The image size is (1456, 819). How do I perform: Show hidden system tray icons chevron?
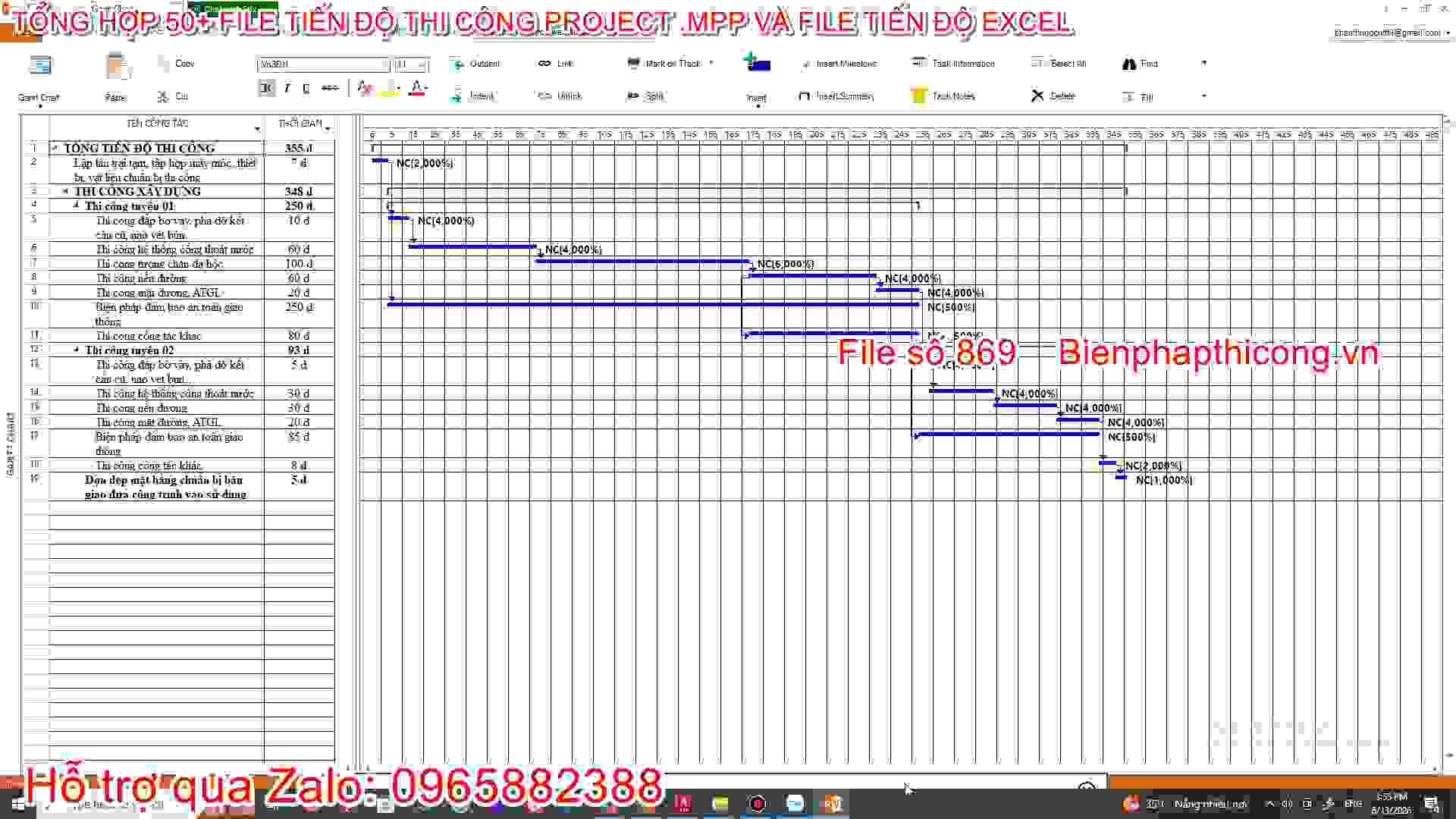[x=1269, y=804]
